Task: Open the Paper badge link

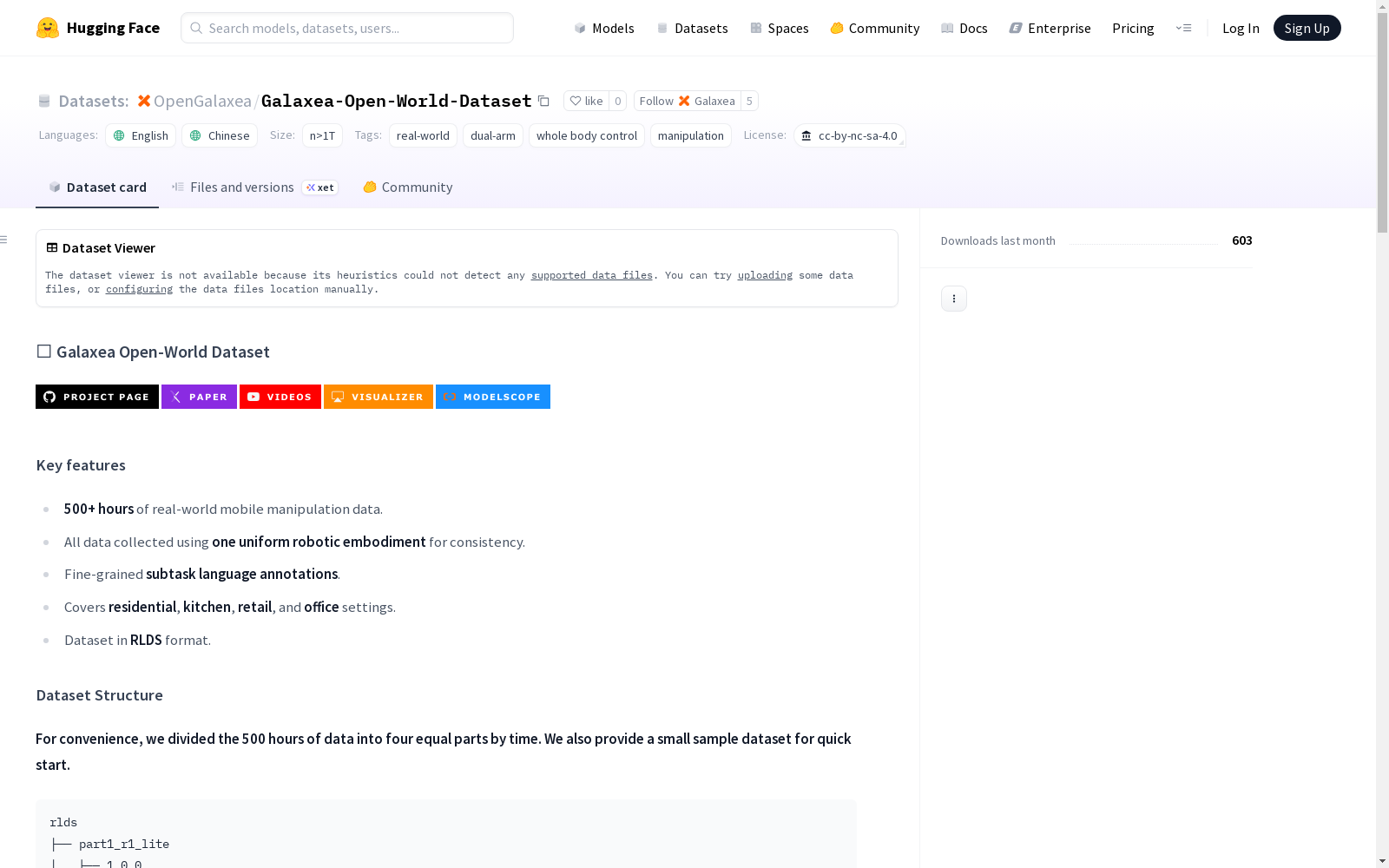Action: click(199, 397)
